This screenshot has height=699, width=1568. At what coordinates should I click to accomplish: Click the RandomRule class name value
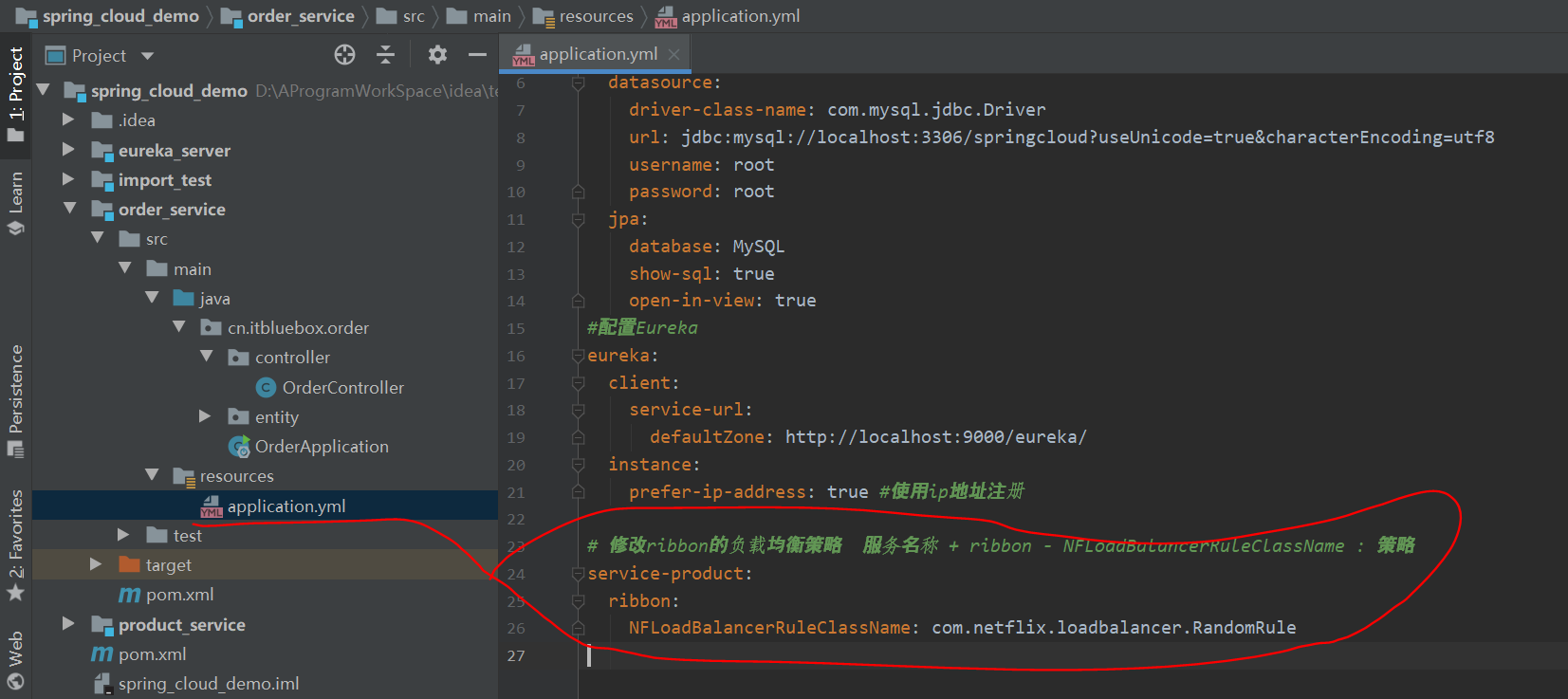1114,628
